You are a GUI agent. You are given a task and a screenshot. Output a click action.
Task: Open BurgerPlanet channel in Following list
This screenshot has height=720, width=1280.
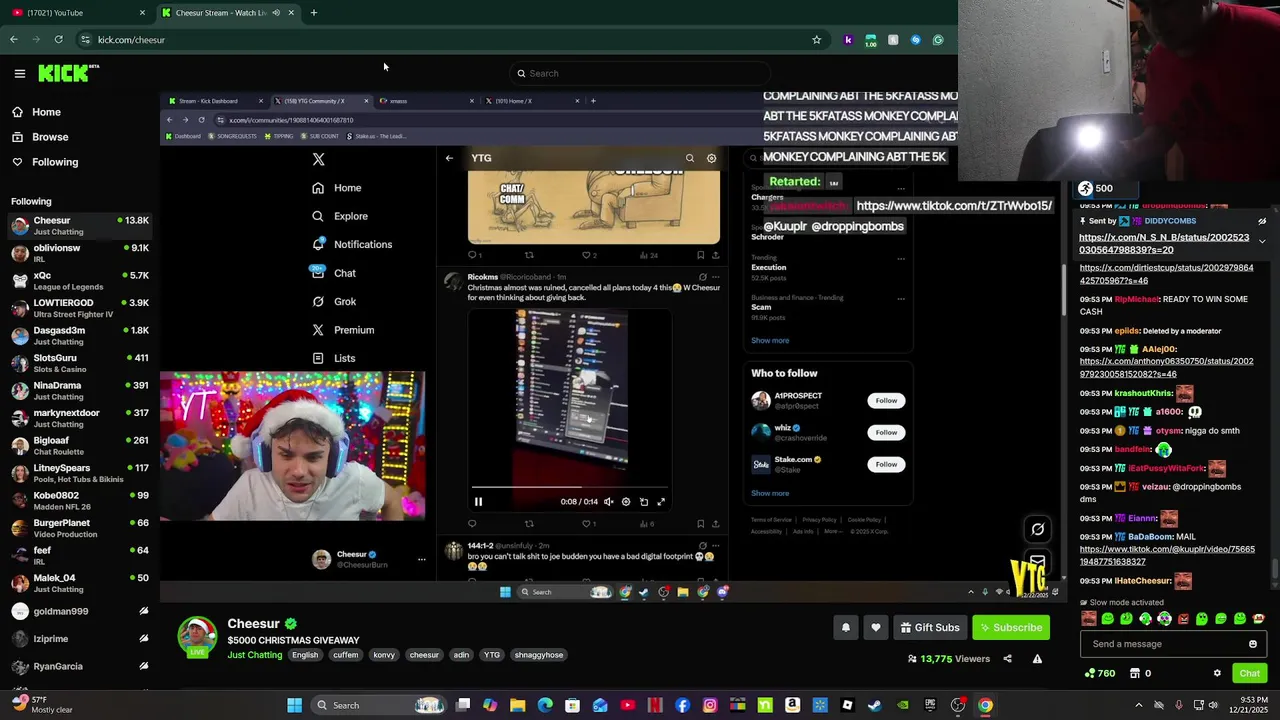tap(80, 528)
